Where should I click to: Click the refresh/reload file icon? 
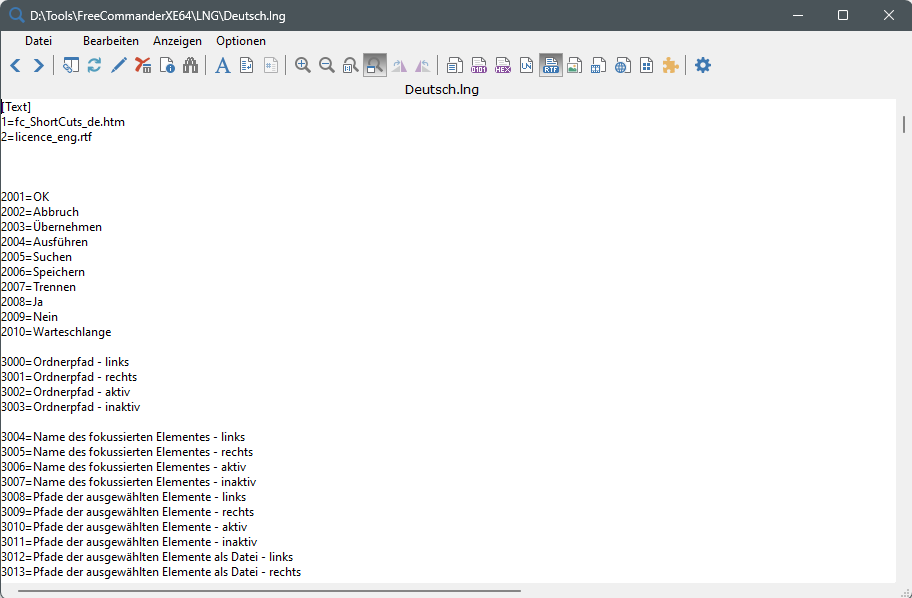[95, 66]
